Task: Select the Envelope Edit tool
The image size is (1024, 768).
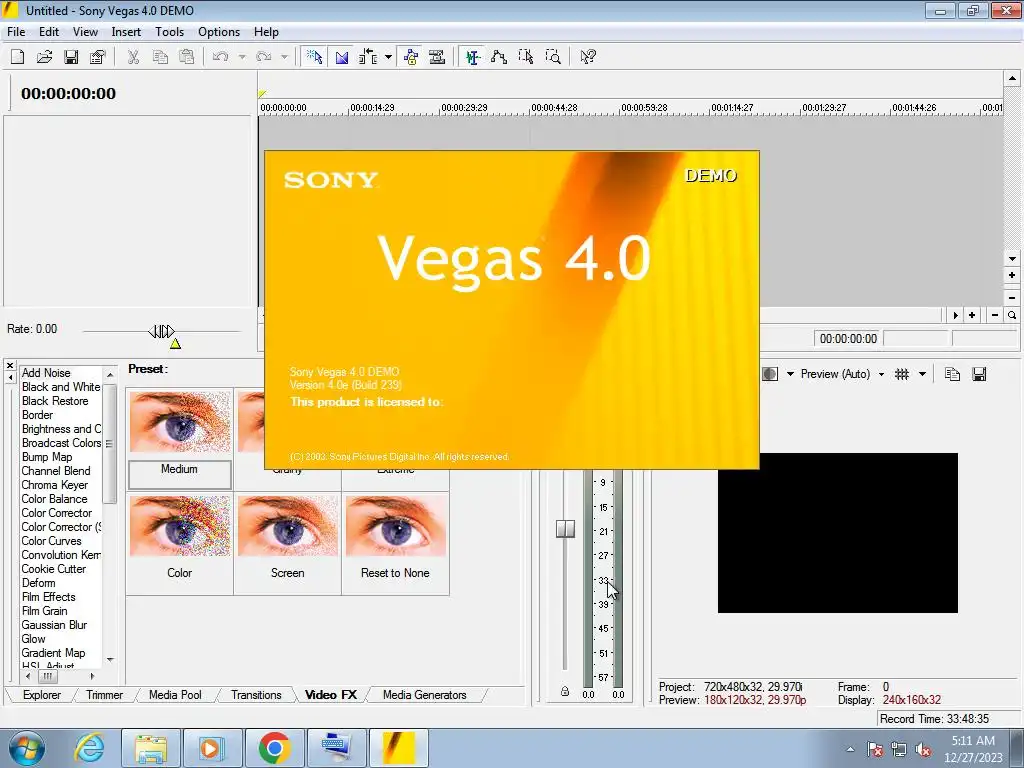Action: (499, 57)
